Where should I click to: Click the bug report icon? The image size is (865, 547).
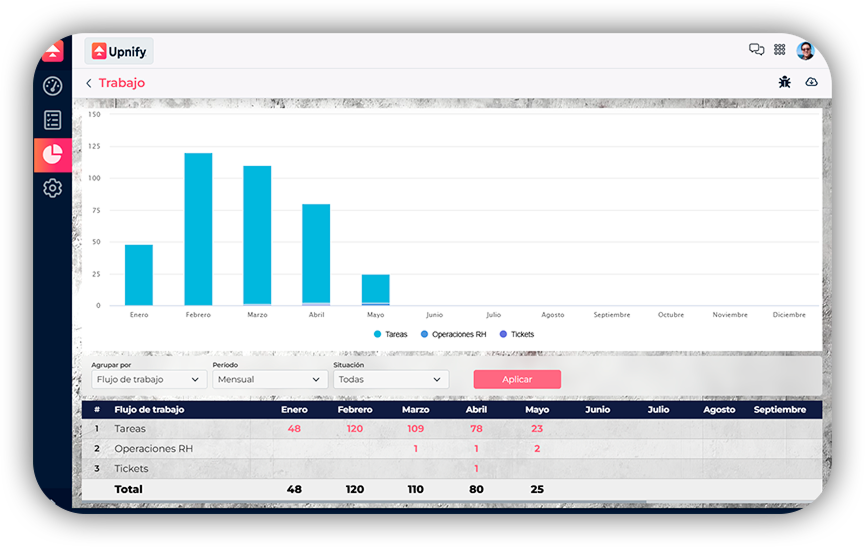(x=785, y=82)
